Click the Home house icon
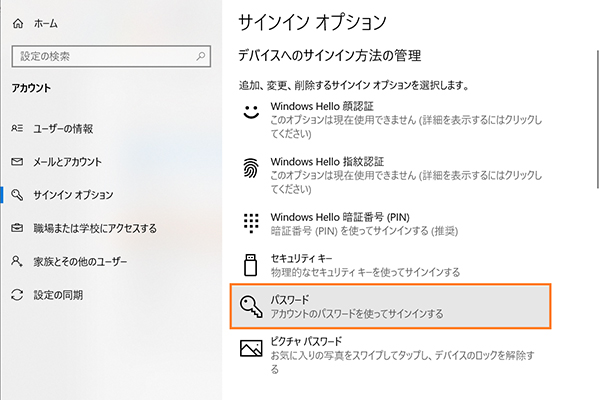The image size is (600, 400). click(18, 24)
